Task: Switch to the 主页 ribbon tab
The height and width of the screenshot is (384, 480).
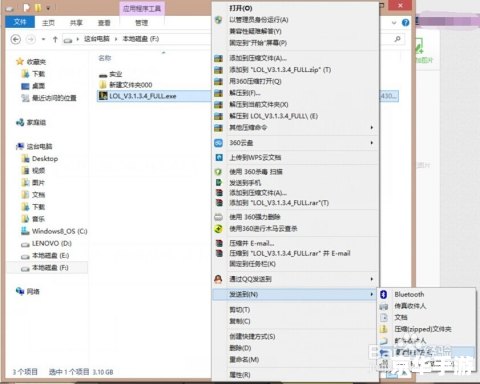Action: (x=48, y=23)
